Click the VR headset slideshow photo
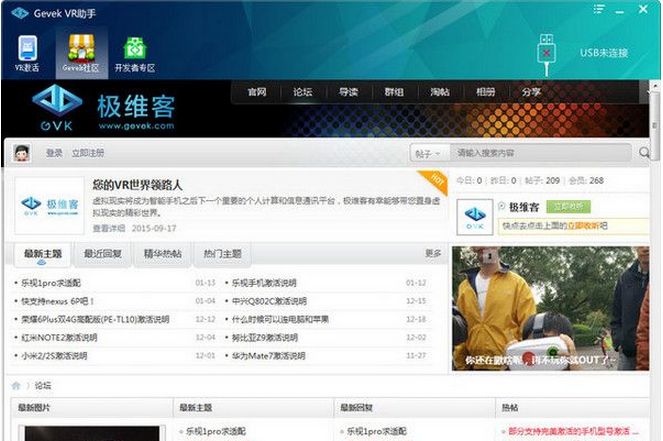 [x=551, y=309]
